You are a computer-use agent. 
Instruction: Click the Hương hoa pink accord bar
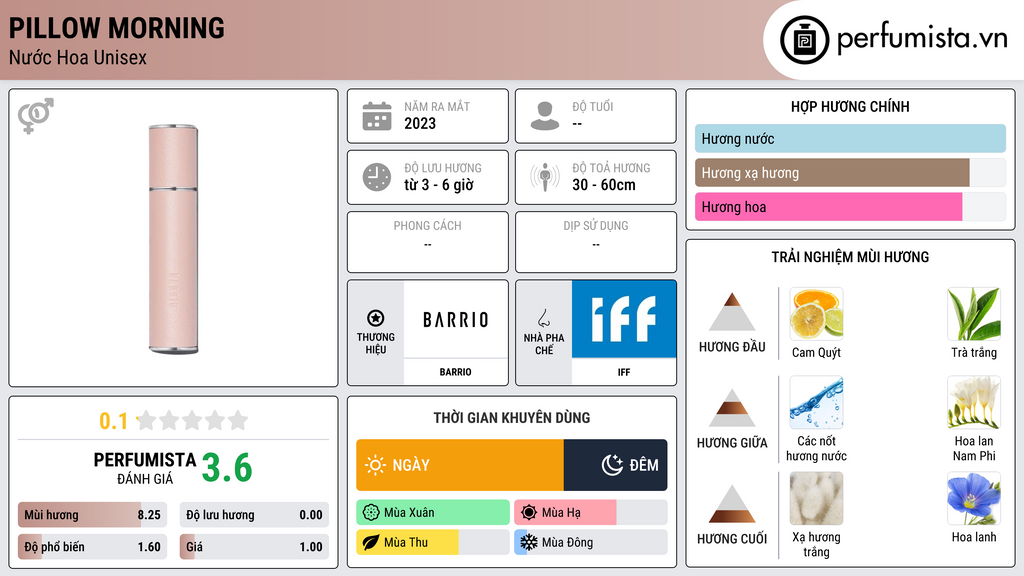[828, 207]
